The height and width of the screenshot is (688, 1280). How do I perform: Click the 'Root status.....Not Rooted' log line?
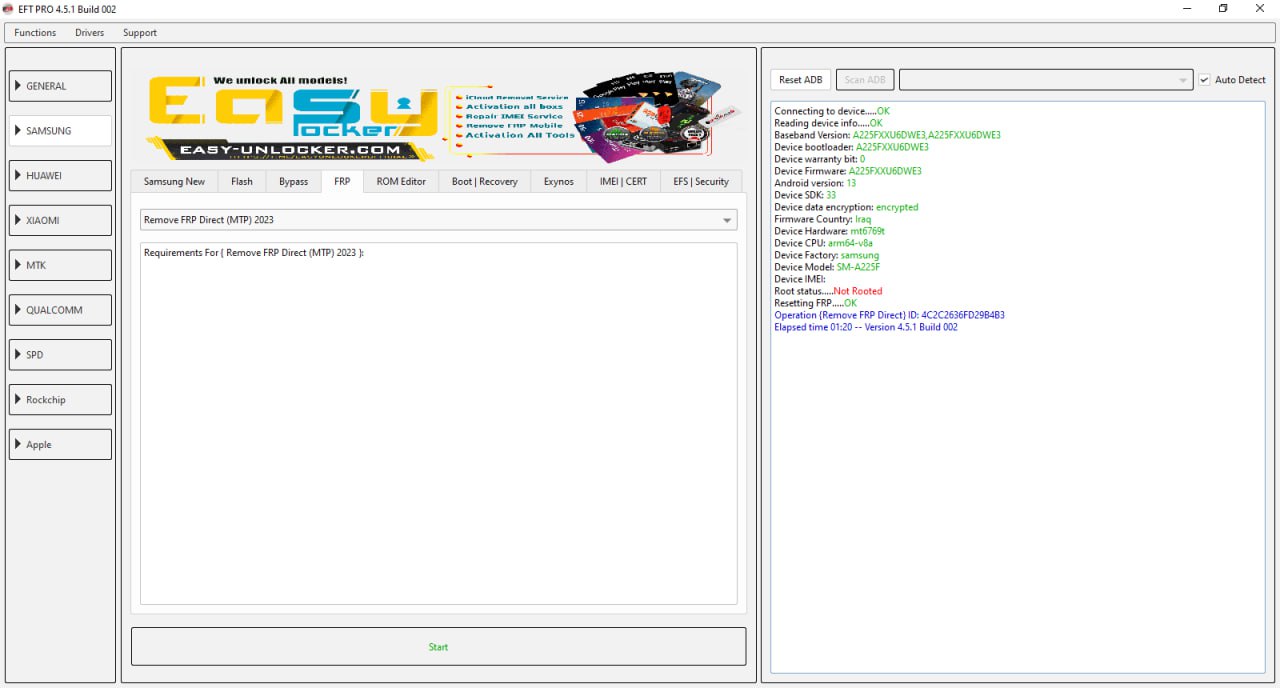pos(828,291)
